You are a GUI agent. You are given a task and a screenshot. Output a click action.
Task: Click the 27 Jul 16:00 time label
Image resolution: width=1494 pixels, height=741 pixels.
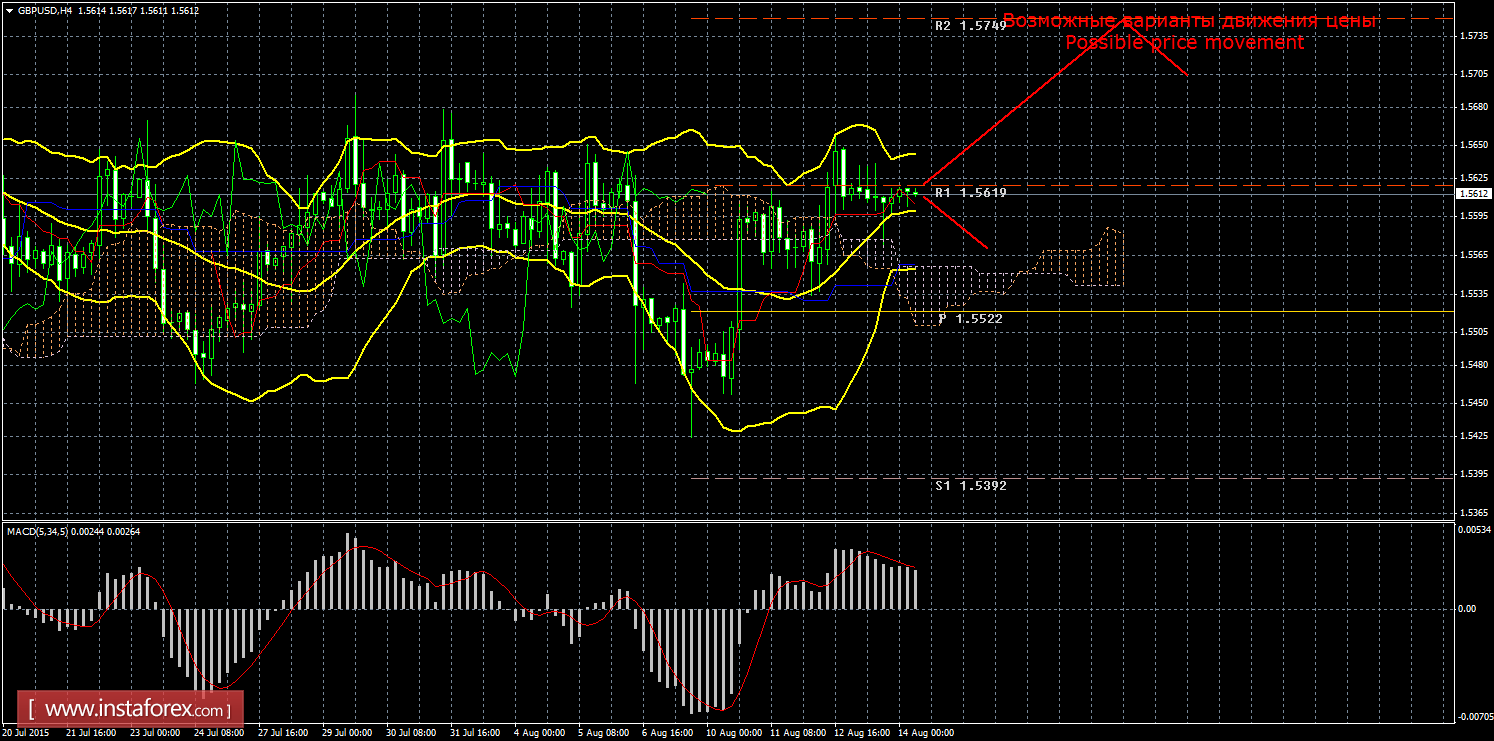click(283, 733)
